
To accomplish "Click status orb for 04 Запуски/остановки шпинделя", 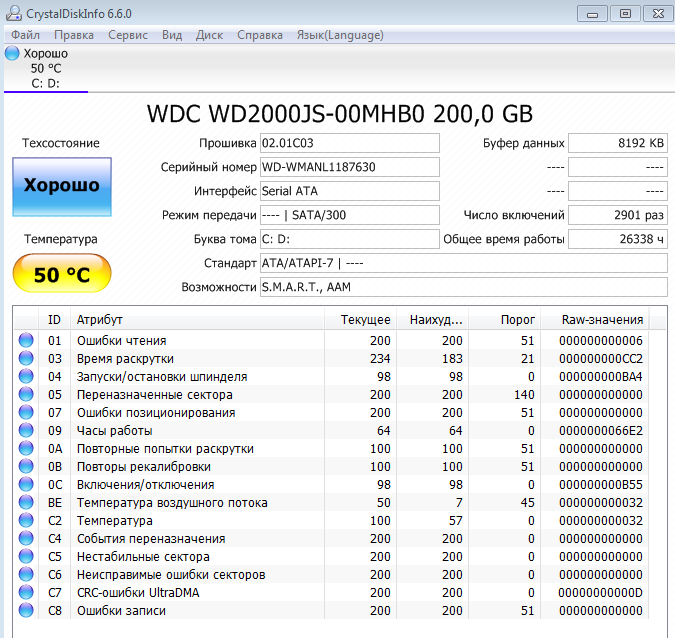I will 26,376.
